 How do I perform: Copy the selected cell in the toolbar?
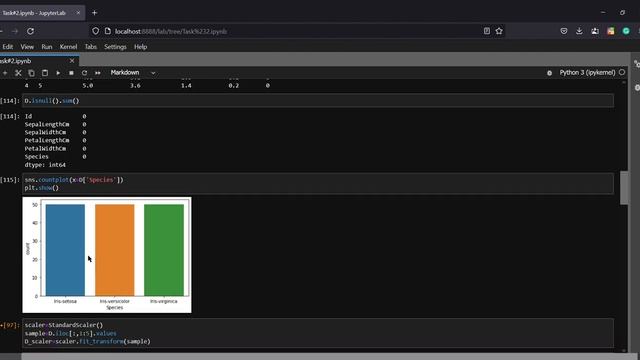(x=31, y=73)
